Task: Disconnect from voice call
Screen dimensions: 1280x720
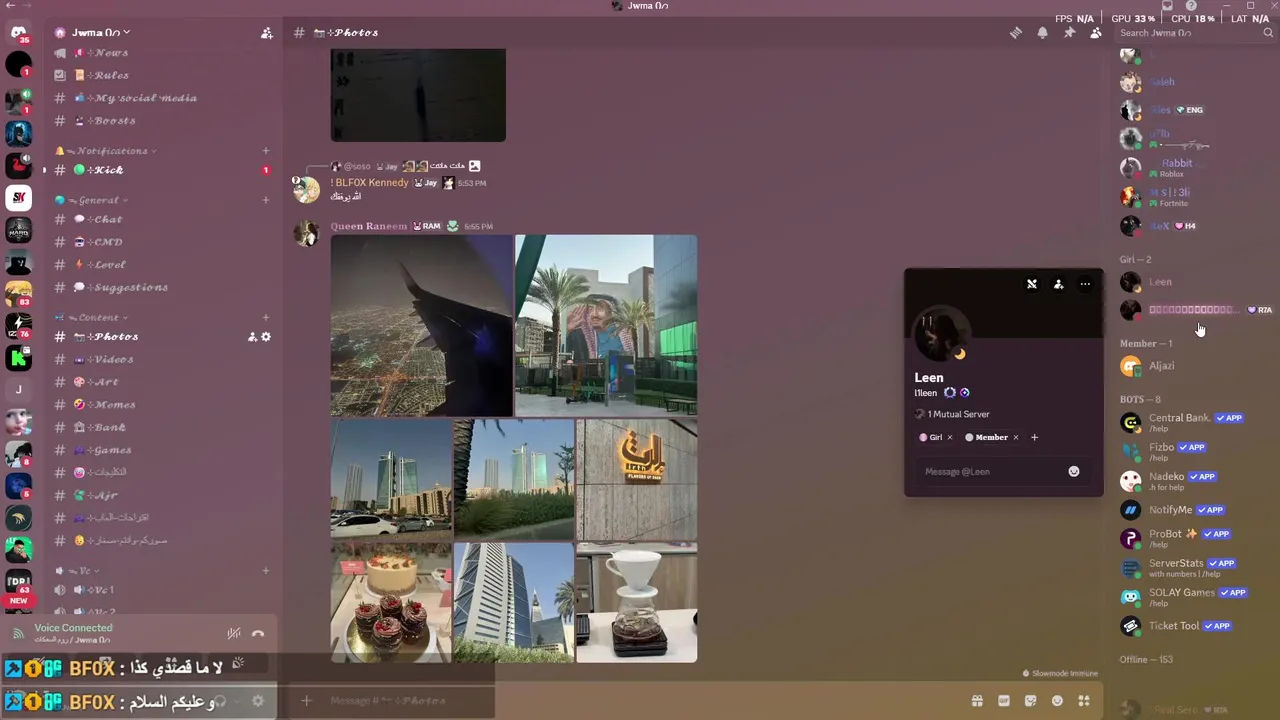Action: [x=258, y=633]
